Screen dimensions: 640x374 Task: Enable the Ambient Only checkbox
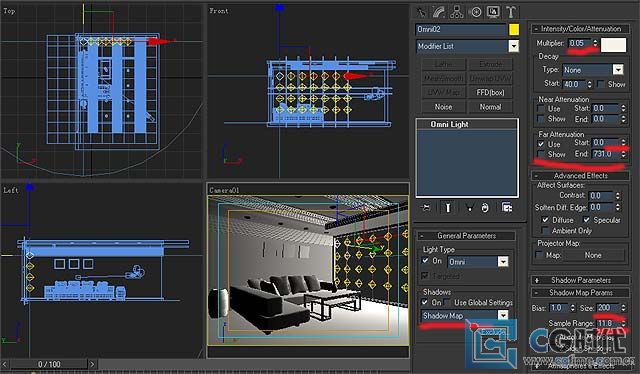[545, 231]
